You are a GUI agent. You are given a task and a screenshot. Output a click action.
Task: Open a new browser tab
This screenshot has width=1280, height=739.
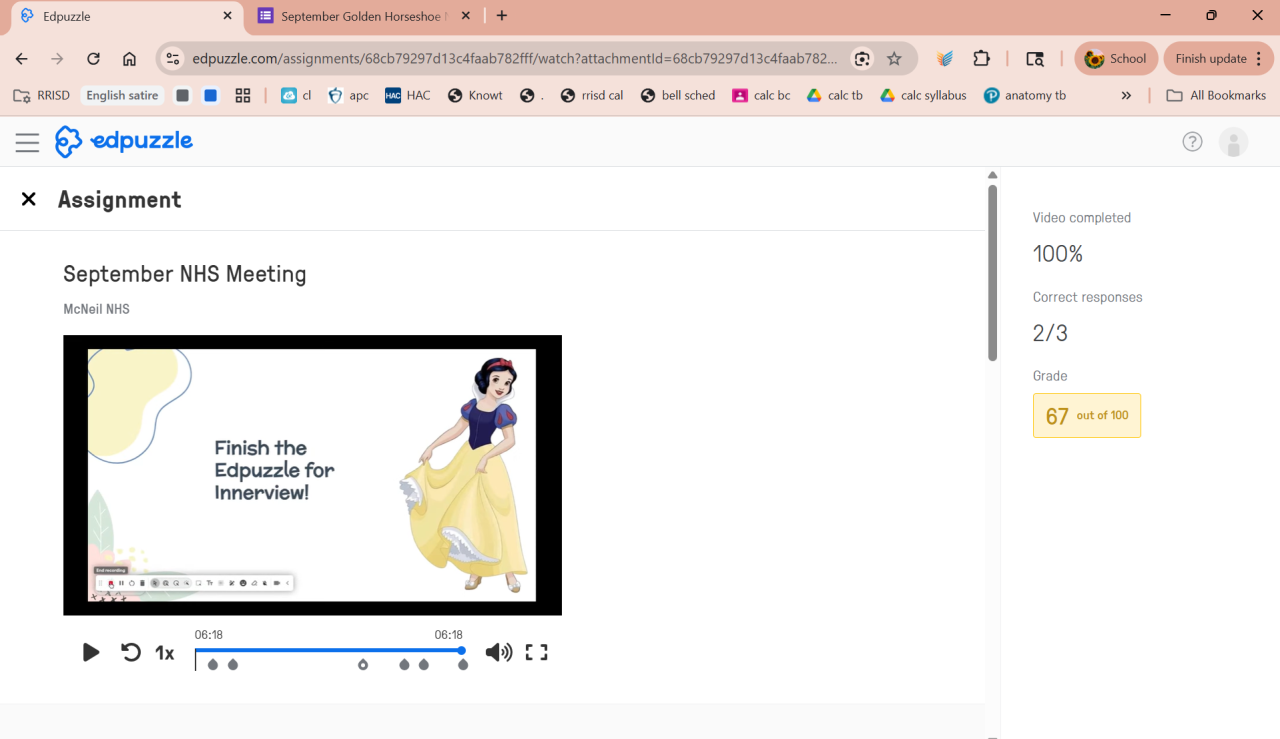pyautogui.click(x=502, y=16)
